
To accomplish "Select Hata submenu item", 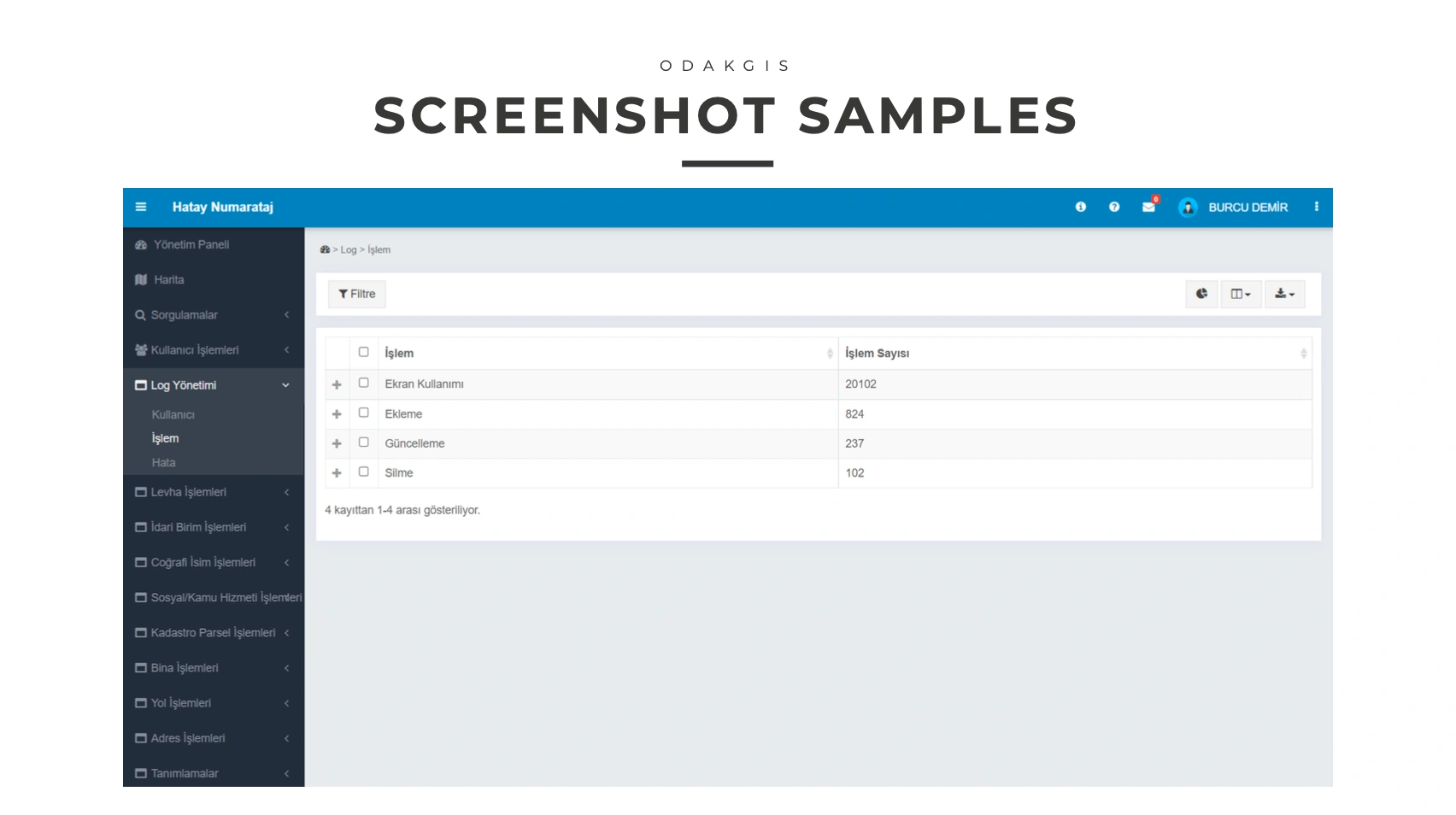I will coord(163,462).
